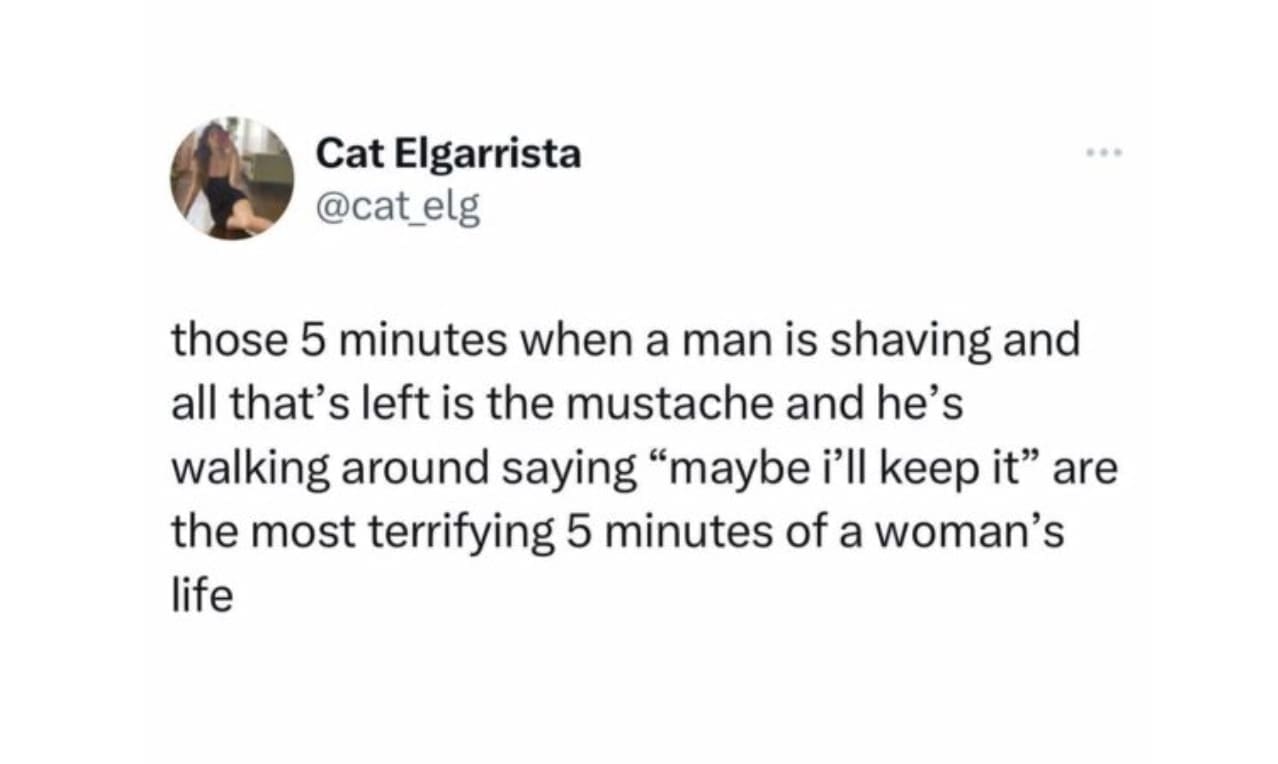Open the Cat Elgarrista display name
Viewport: 1278px width, 764px height.
(x=448, y=155)
